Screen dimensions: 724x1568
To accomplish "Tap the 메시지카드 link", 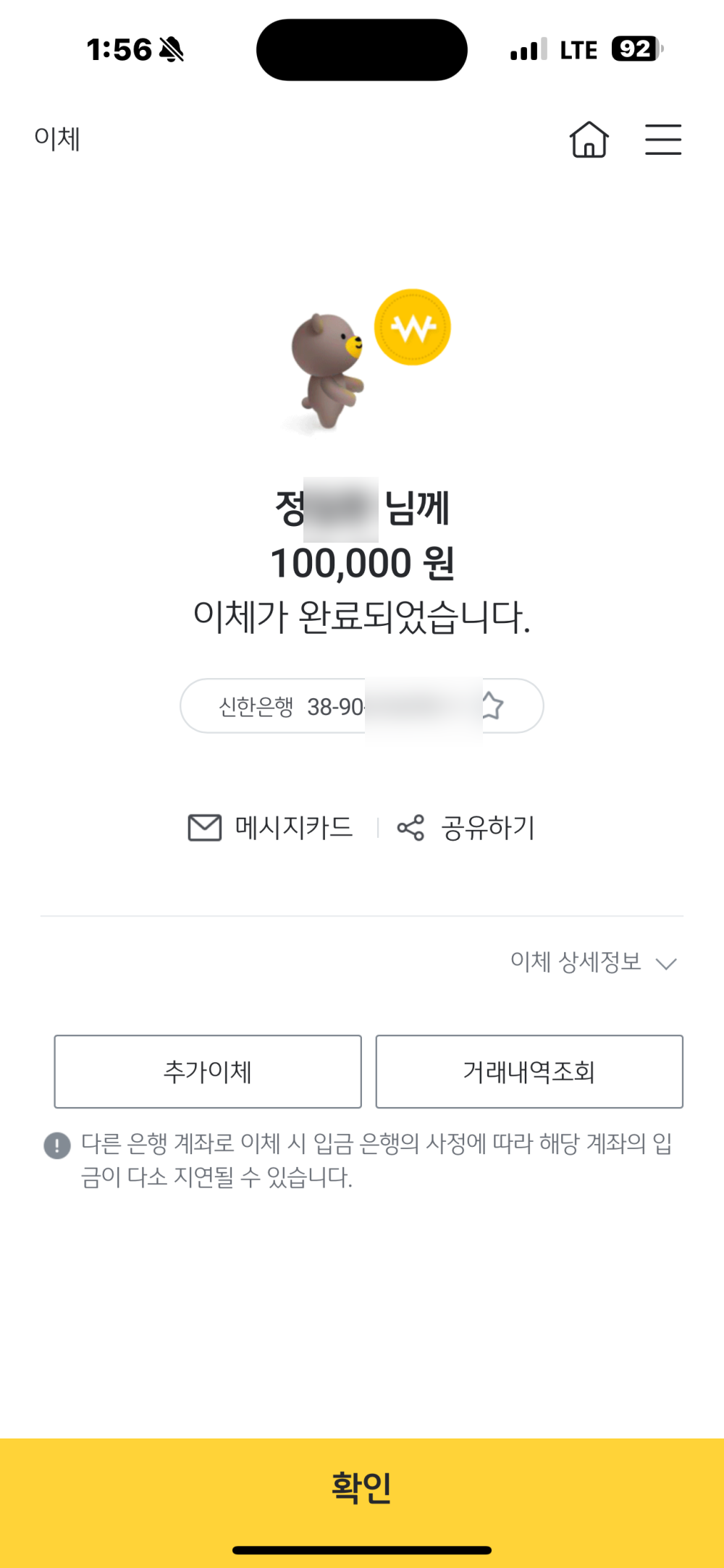I will coord(294,828).
